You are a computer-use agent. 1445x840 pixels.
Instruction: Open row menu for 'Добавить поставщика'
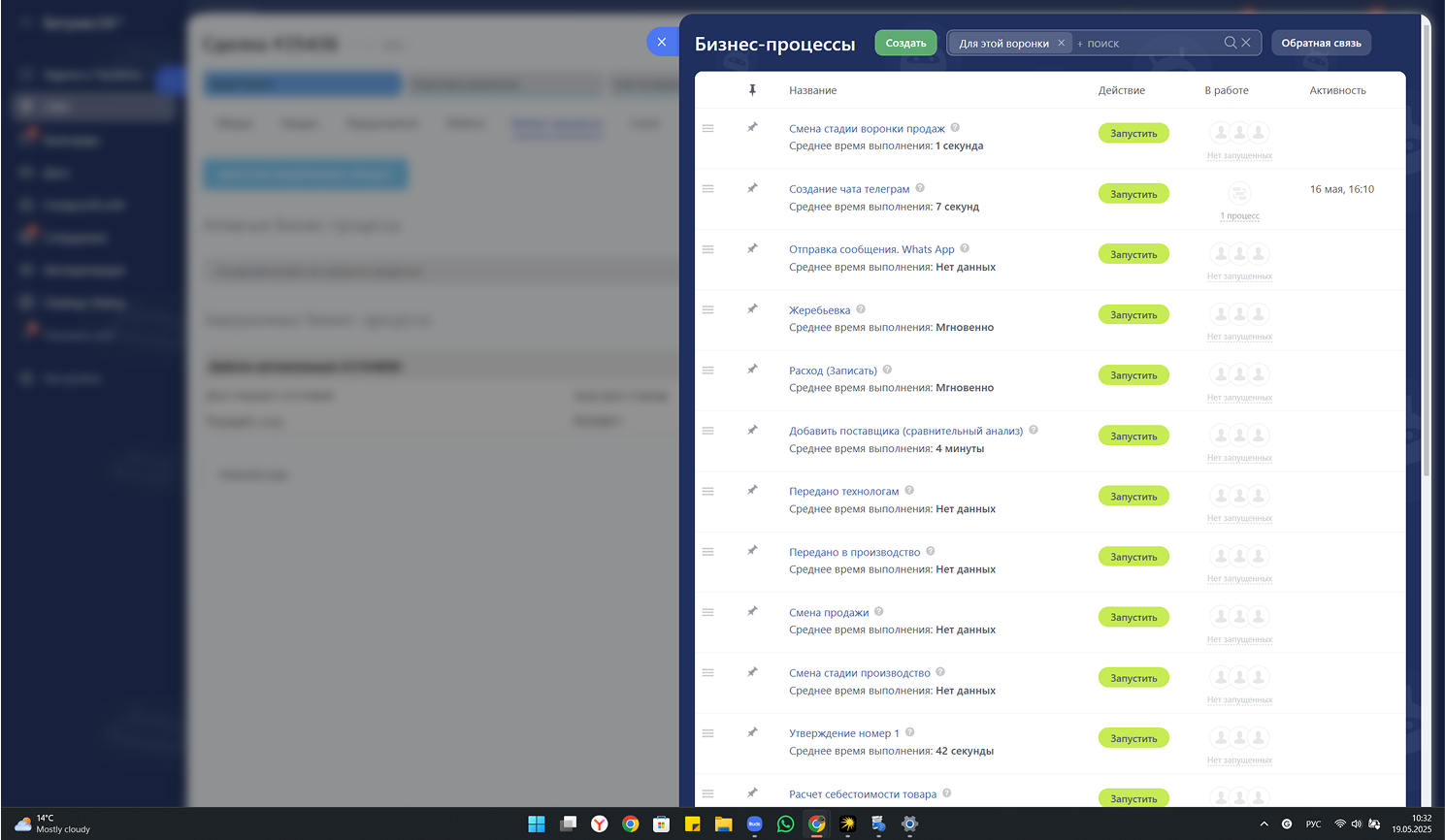pos(708,431)
